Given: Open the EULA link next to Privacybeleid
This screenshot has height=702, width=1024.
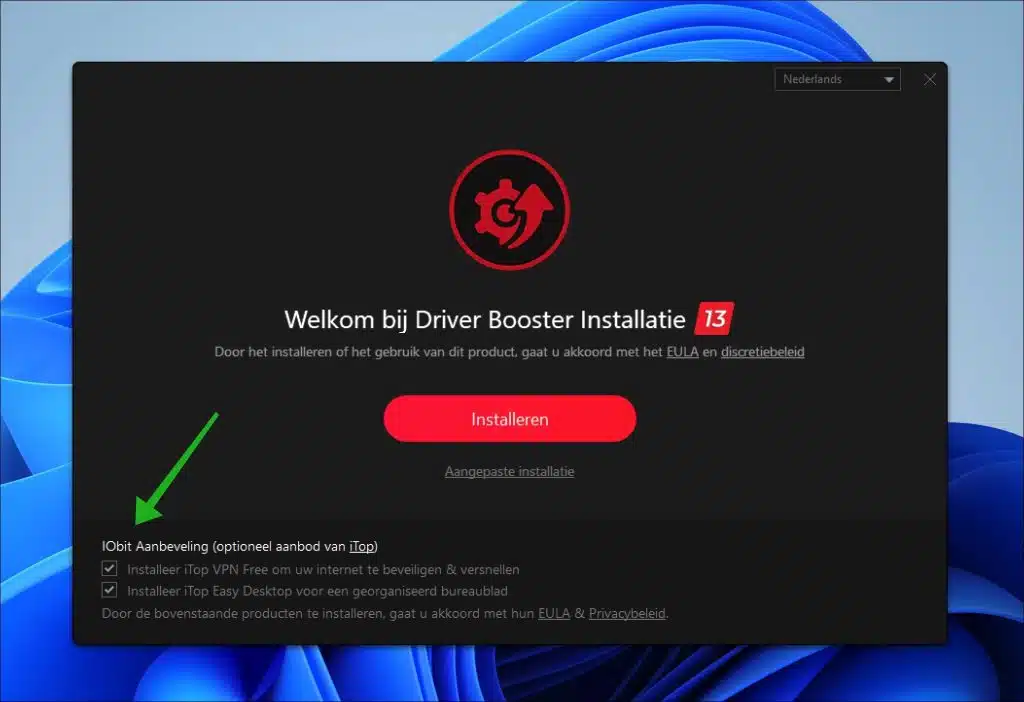Looking at the screenshot, I should pyautogui.click(x=554, y=614).
